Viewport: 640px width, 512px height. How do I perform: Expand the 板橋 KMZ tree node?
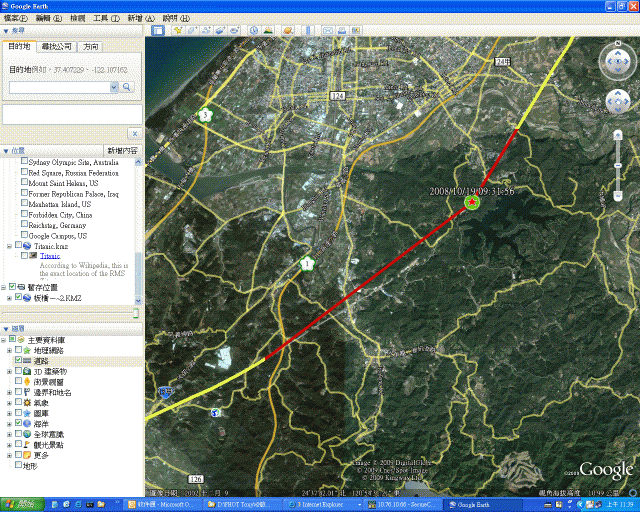[9, 298]
